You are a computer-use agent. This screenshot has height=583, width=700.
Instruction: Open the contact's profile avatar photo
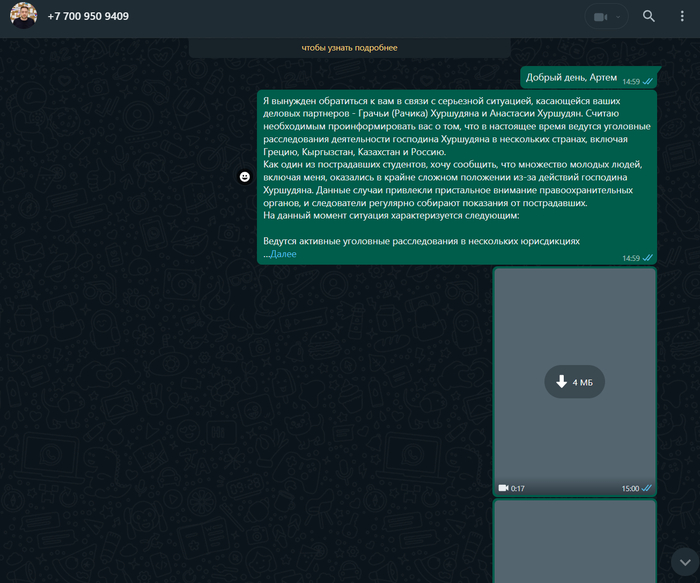point(23,17)
